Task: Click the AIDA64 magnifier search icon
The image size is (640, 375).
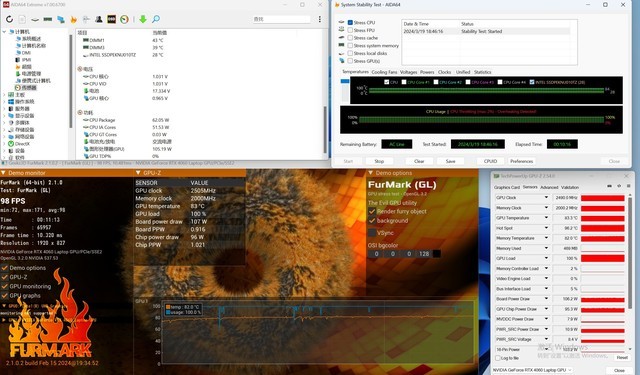Action: point(156,19)
